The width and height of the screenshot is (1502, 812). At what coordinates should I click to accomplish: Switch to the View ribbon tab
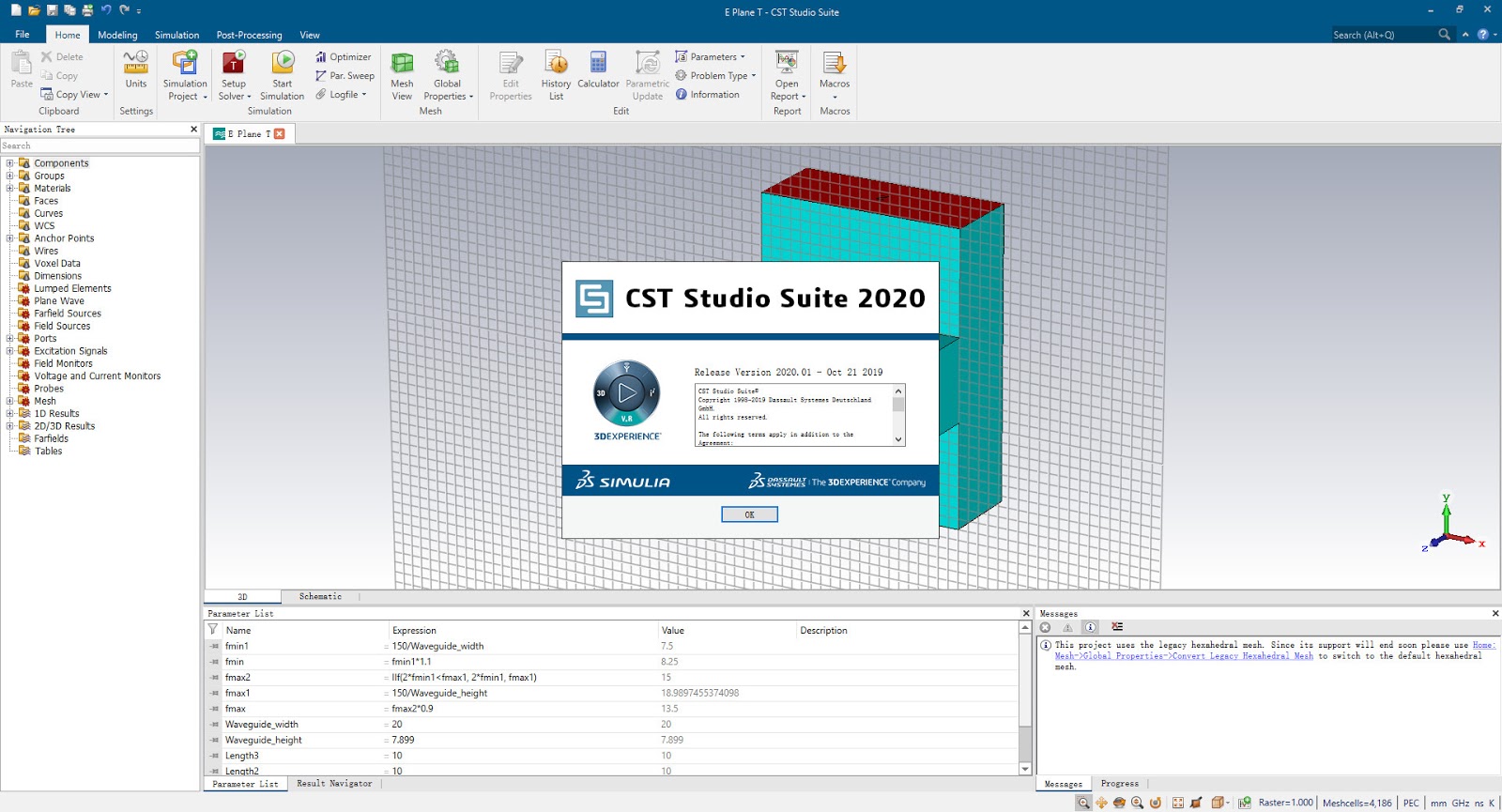310,35
